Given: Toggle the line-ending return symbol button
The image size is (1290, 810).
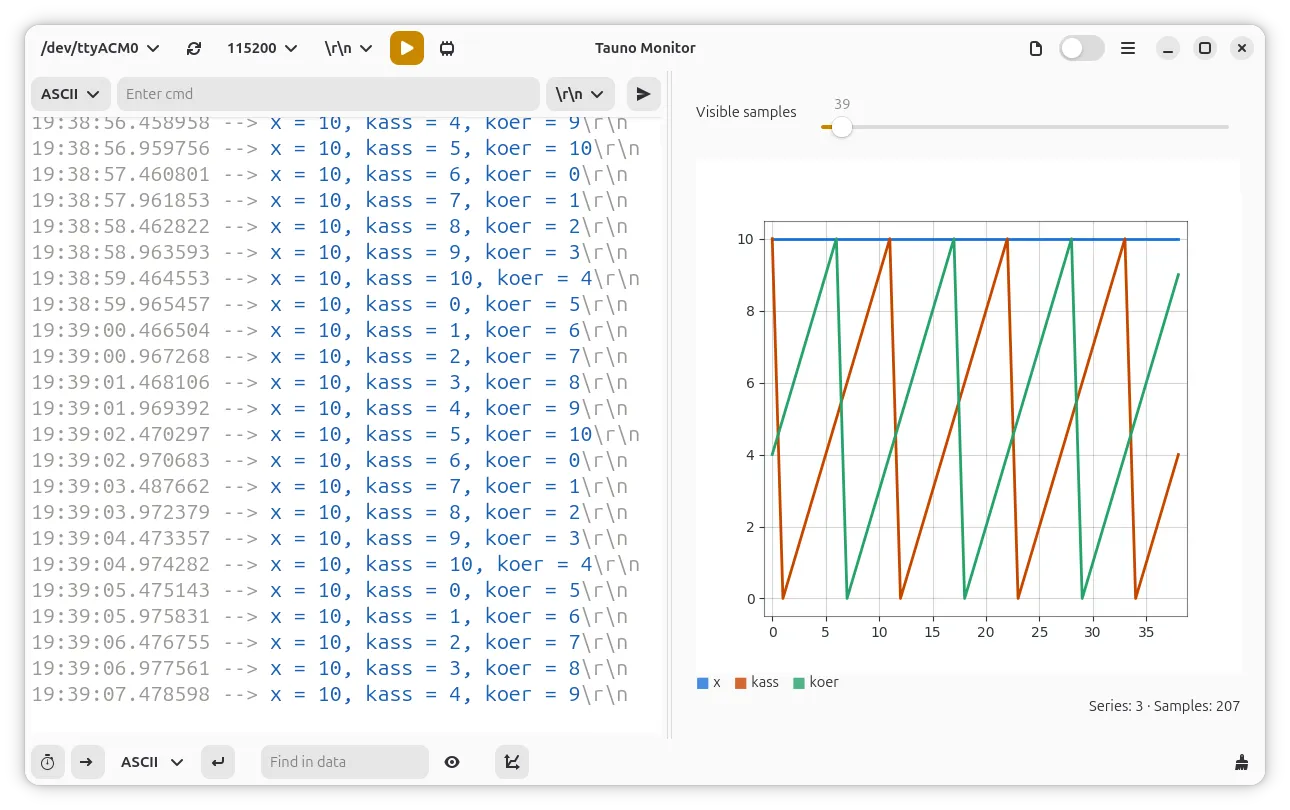Looking at the screenshot, I should click(217, 762).
